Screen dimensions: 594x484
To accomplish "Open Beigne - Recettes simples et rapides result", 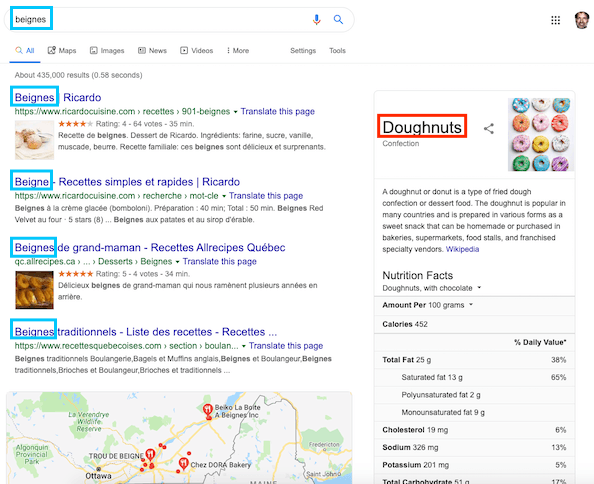I will pos(127,182).
